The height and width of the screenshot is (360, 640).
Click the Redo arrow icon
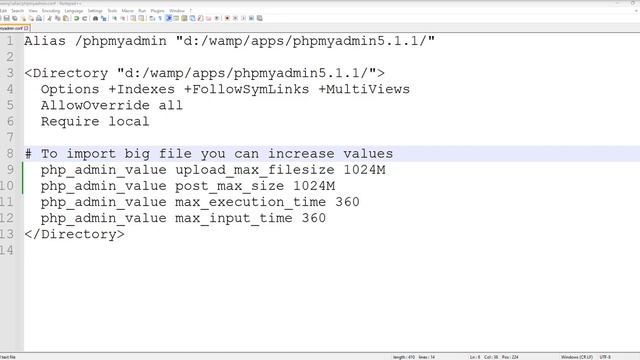click(x=84, y=18)
